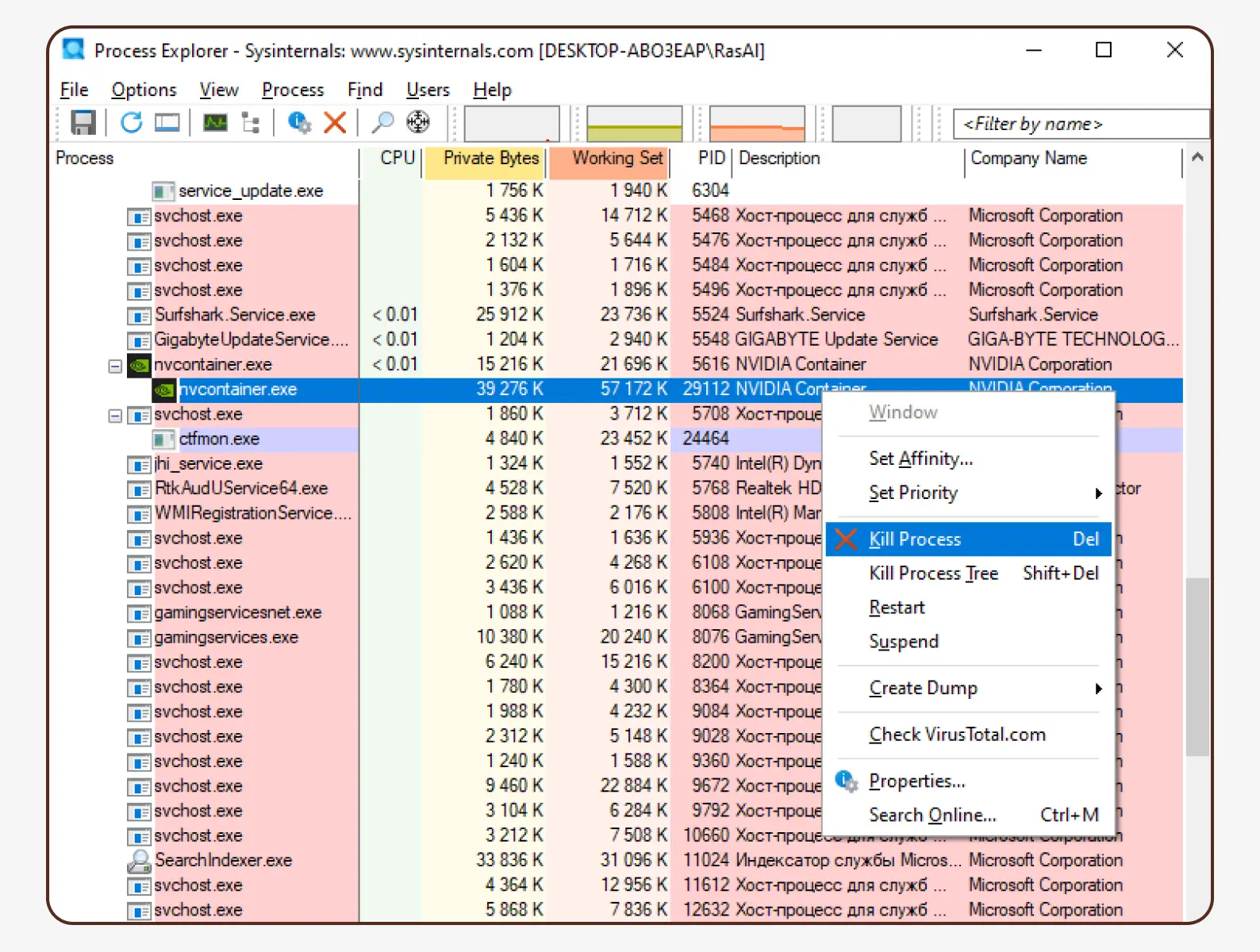
Task: Open the Find menu
Action: point(365,90)
